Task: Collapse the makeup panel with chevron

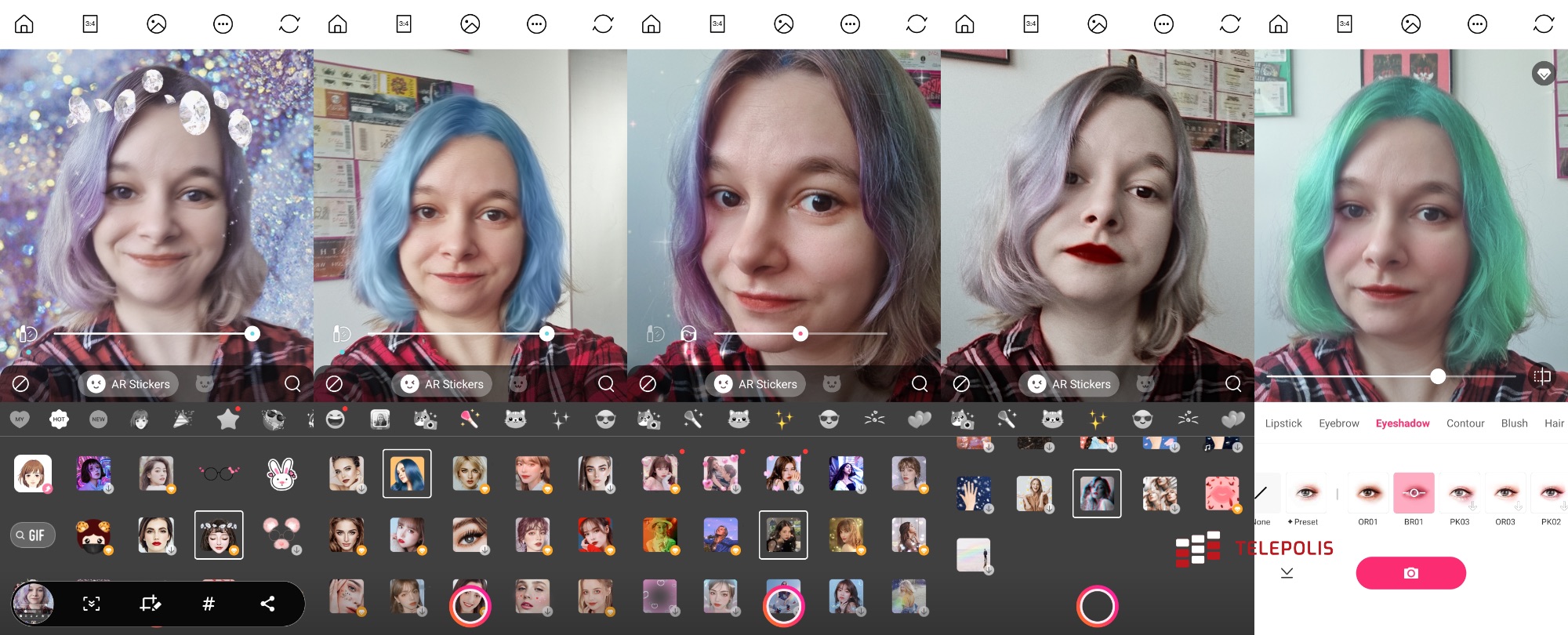Action: pos(1287,573)
